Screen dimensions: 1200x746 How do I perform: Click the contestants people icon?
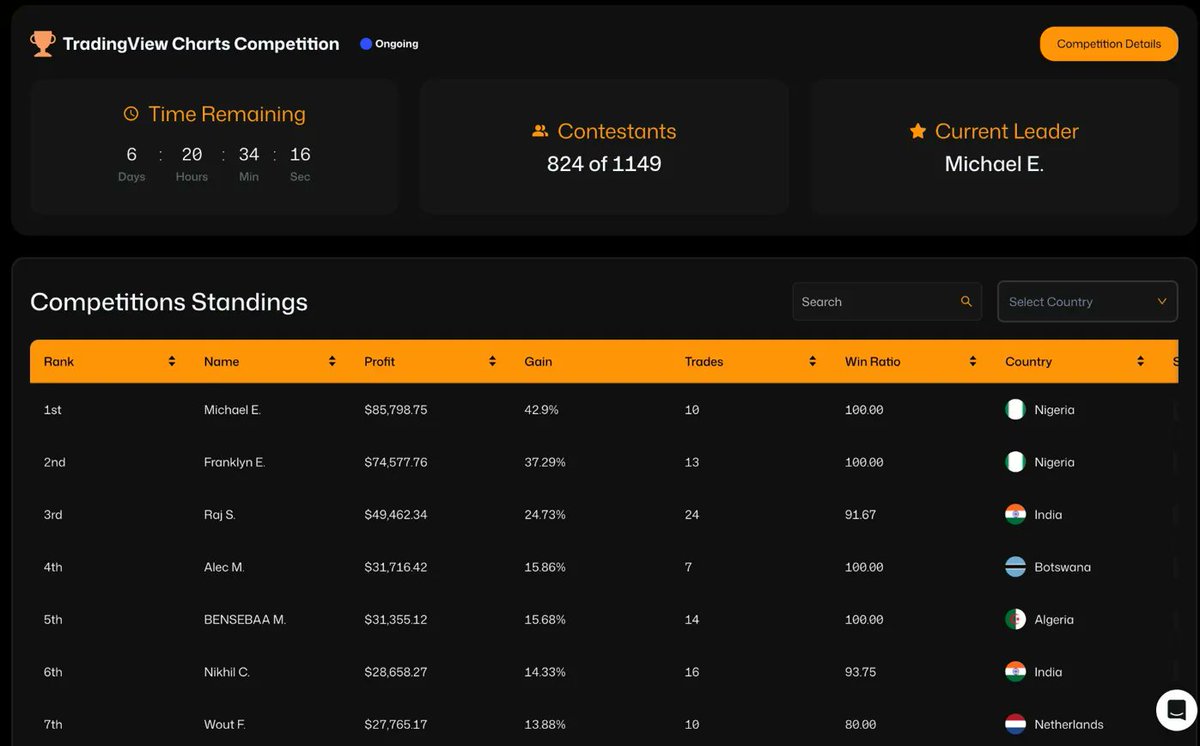[541, 131]
